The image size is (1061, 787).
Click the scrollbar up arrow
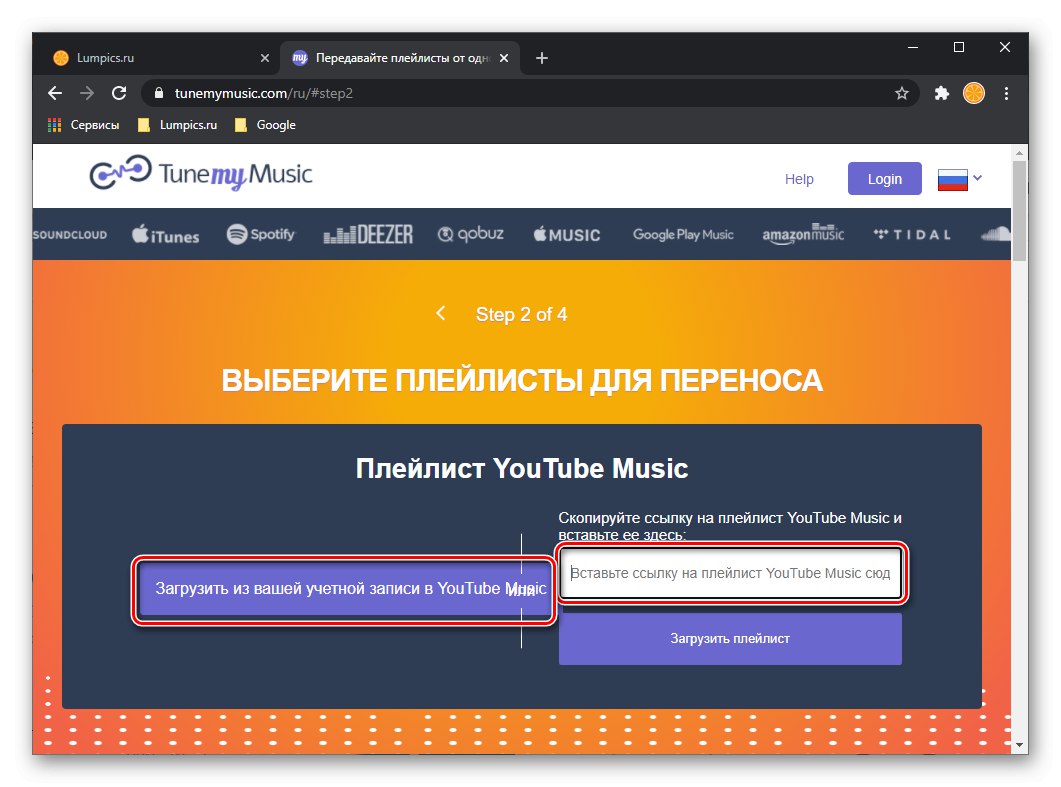1019,153
